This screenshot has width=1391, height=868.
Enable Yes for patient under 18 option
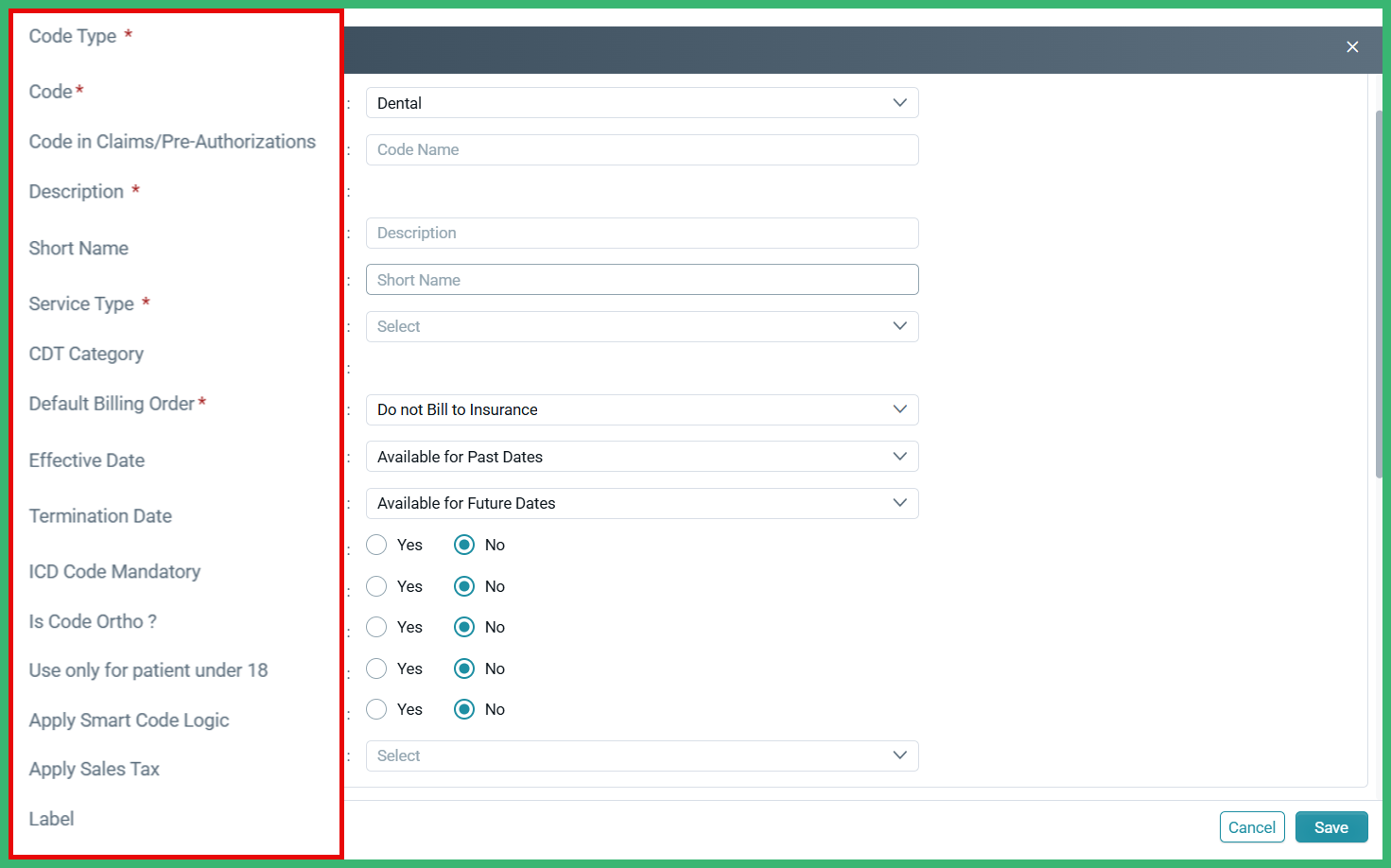(x=375, y=627)
